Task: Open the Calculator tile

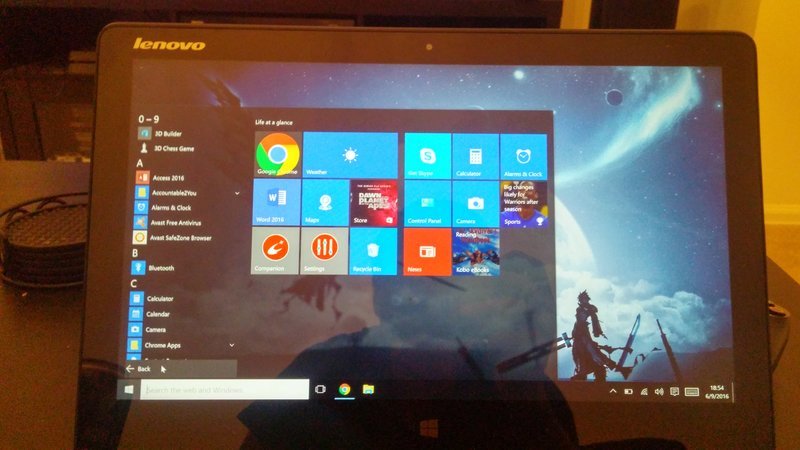Action: 476,157
